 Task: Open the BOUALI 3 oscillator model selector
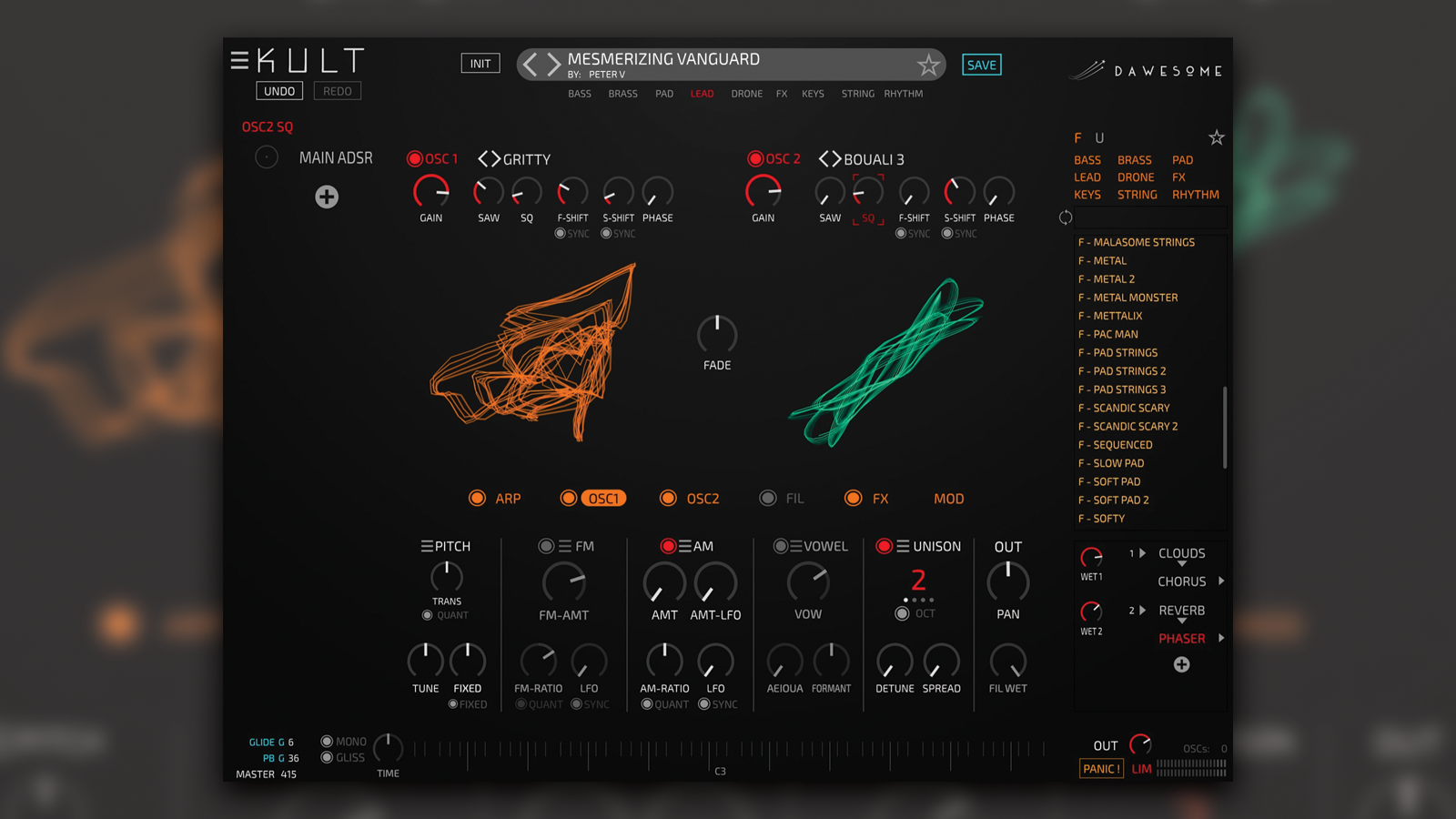pos(829,158)
